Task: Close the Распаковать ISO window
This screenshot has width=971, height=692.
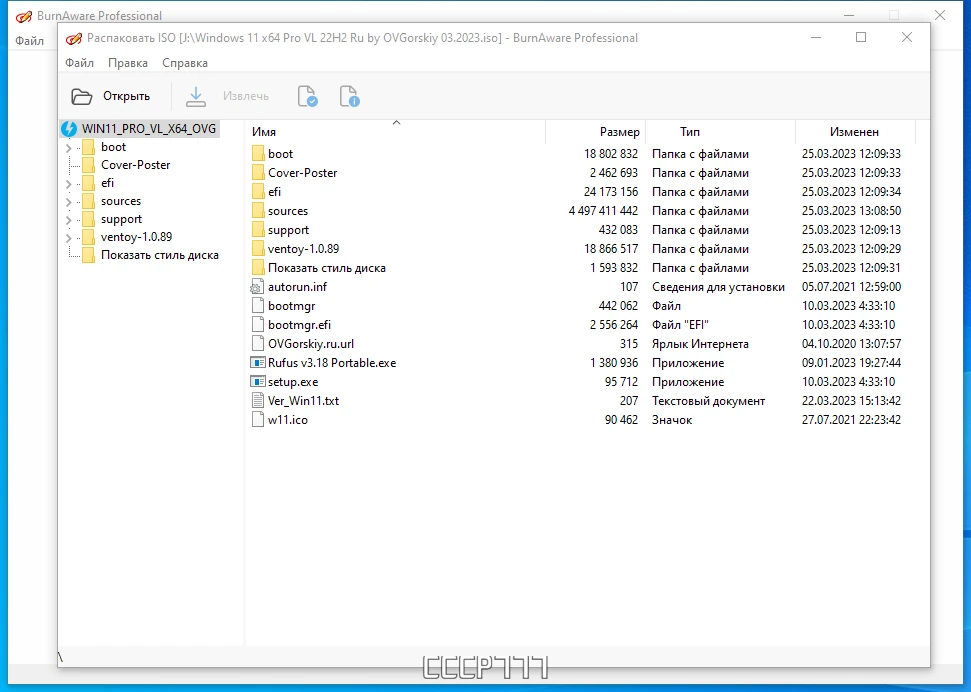Action: click(907, 37)
